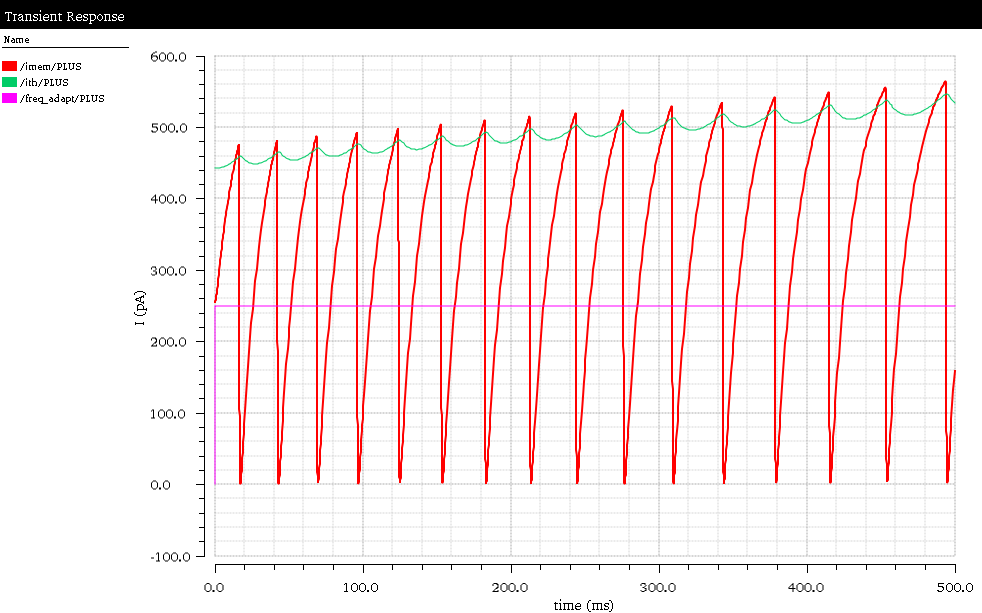
Task: Click the 100.0 x-axis tick label
Action: (x=361, y=588)
